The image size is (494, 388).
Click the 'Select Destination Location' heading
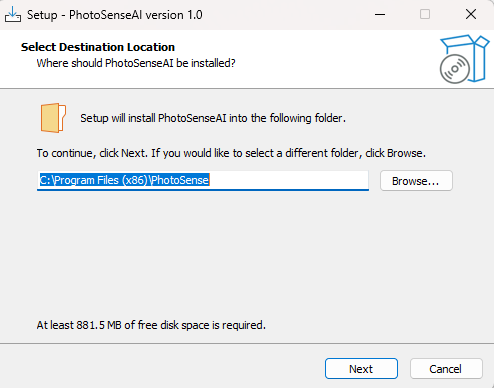coord(98,47)
